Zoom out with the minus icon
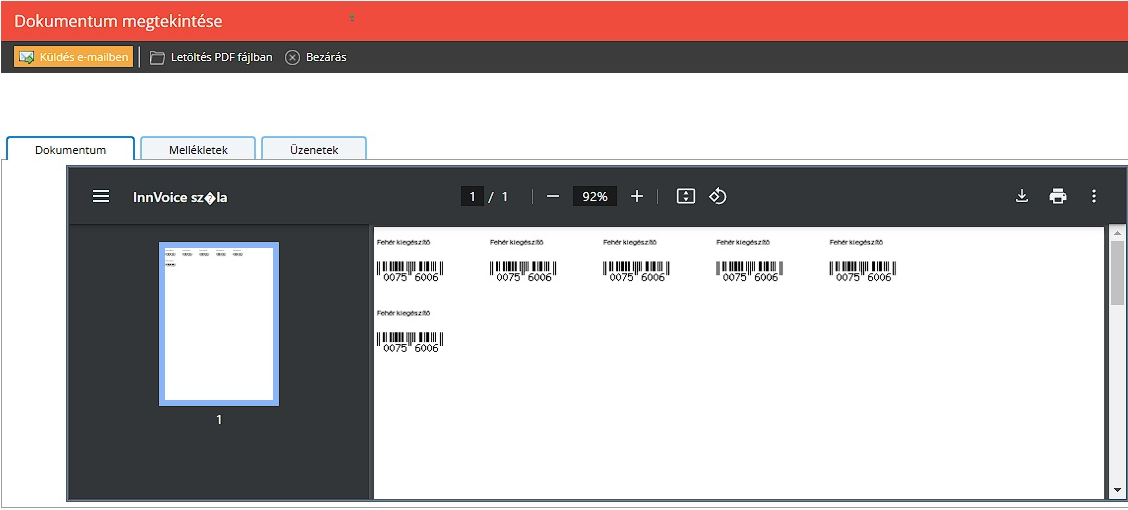1128x510 pixels. pos(552,196)
